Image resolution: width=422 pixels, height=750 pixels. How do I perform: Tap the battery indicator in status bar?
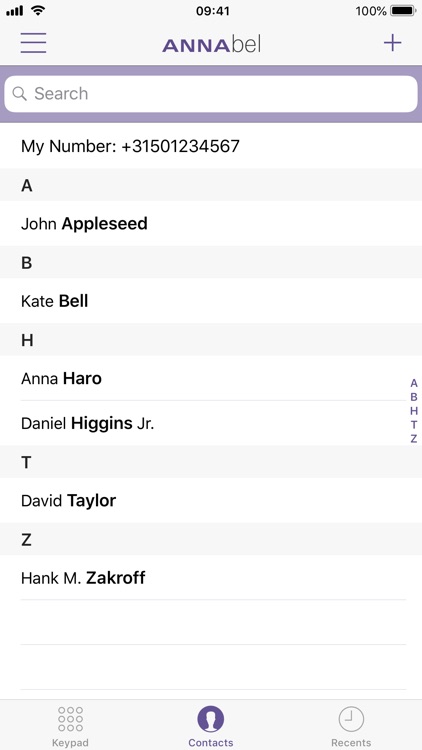403,11
